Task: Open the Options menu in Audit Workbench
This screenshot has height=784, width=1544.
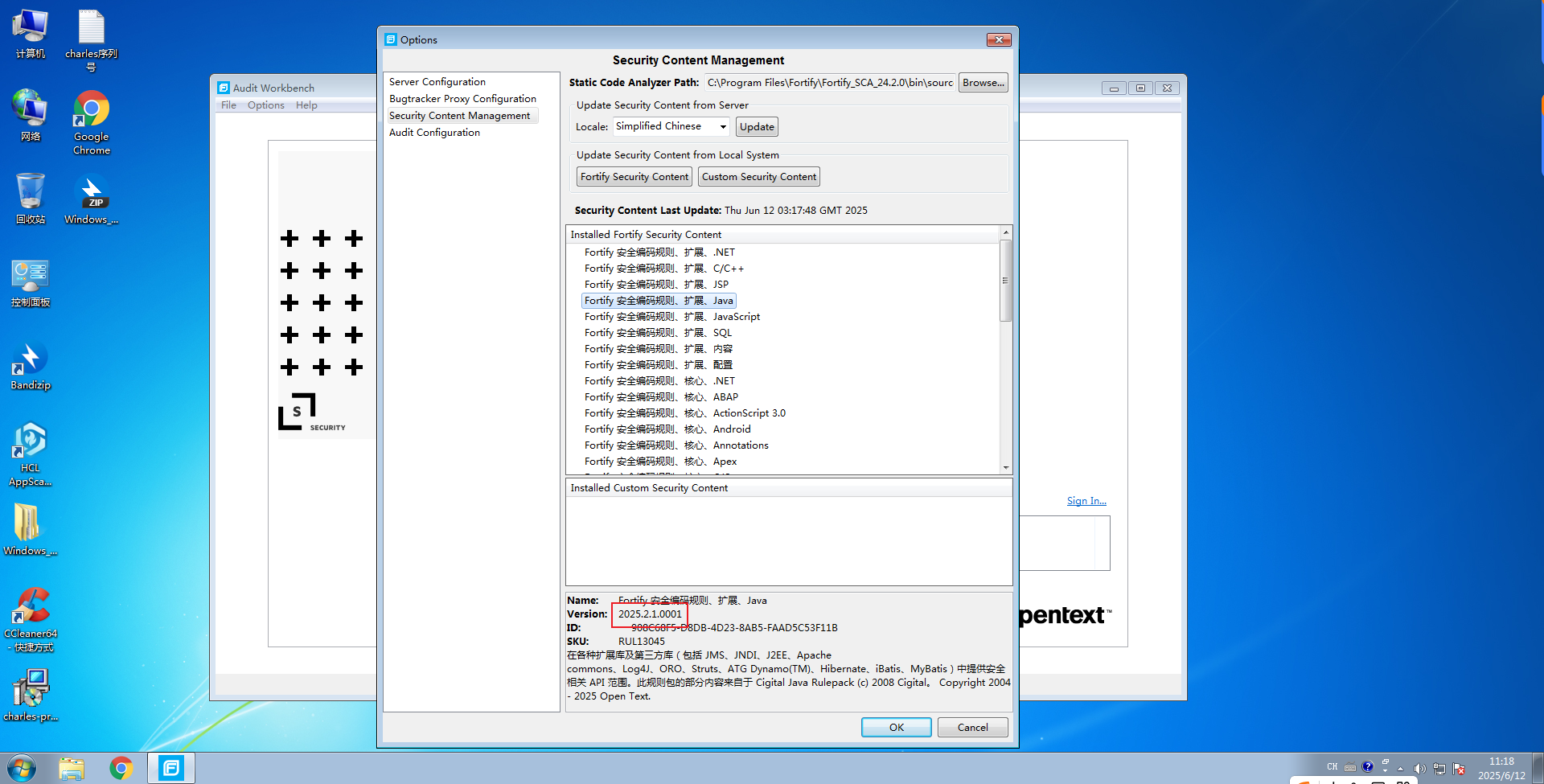Action: 266,105
